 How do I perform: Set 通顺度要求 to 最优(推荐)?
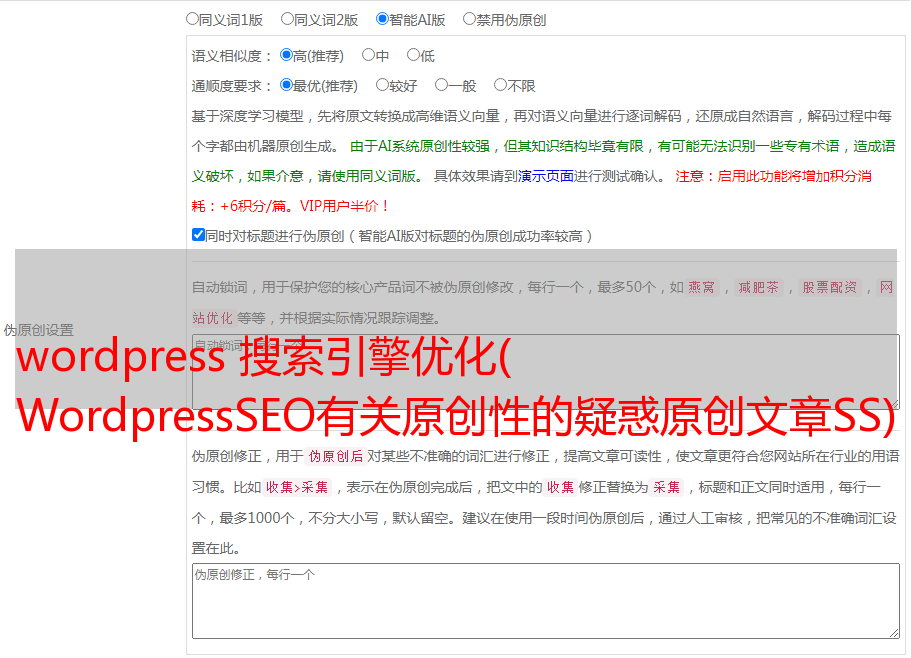[x=286, y=85]
